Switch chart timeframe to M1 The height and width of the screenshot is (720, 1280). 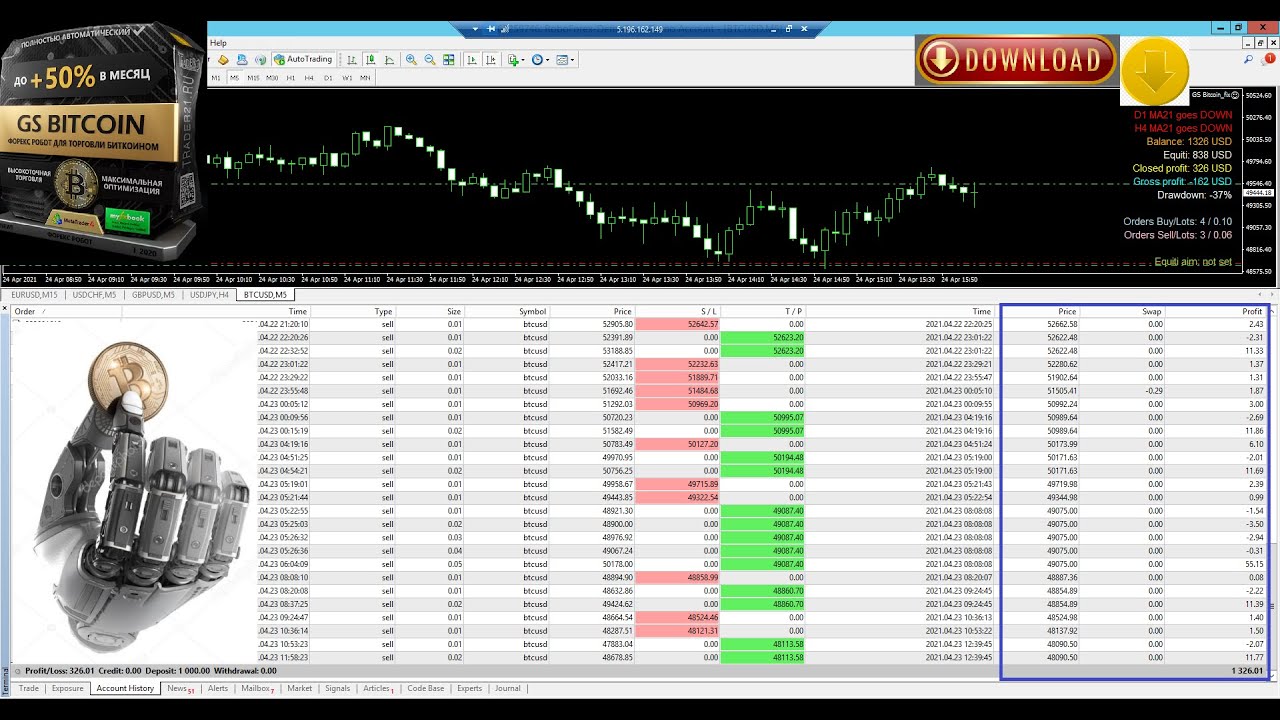[216, 77]
